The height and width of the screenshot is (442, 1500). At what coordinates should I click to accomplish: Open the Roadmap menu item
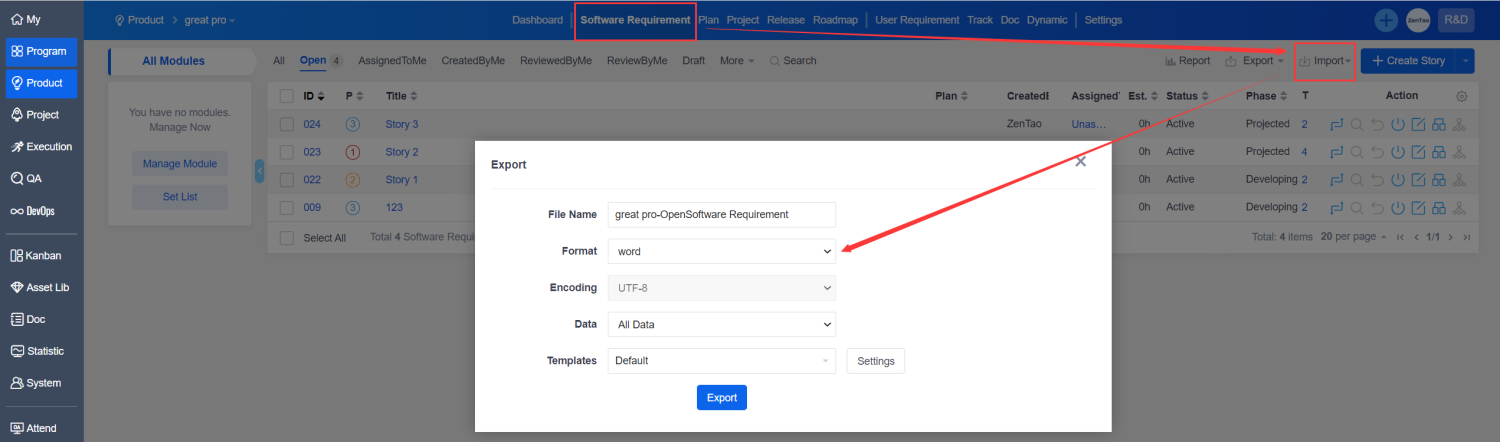(833, 20)
